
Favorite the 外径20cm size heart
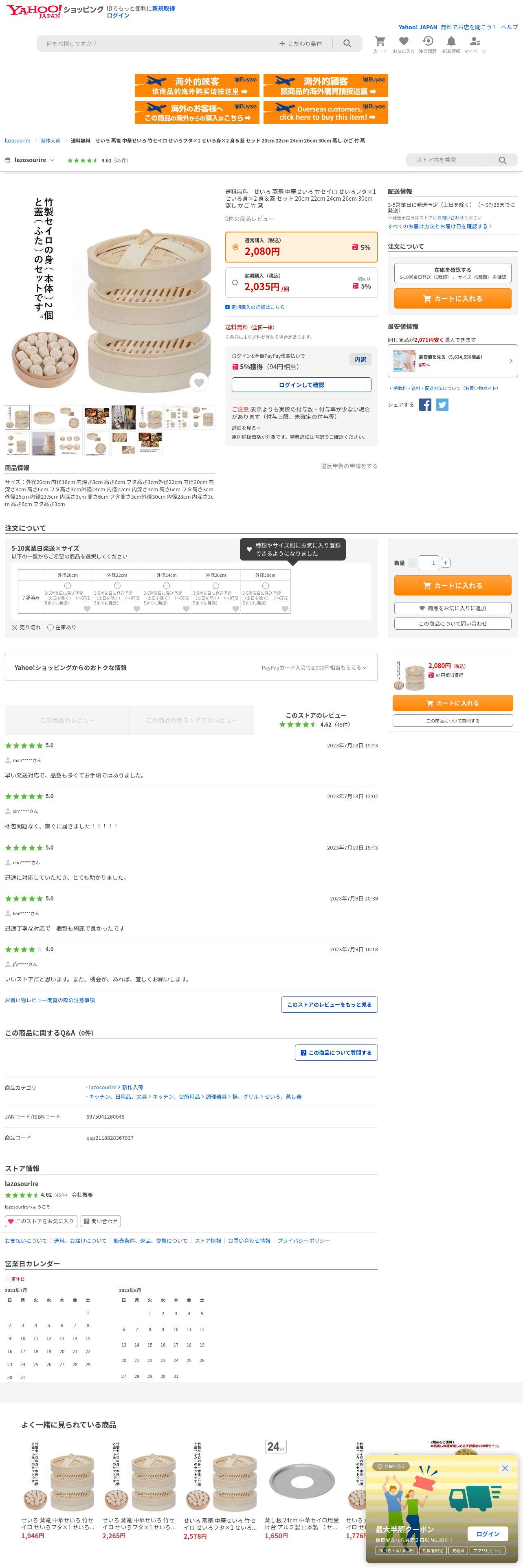coord(87,609)
